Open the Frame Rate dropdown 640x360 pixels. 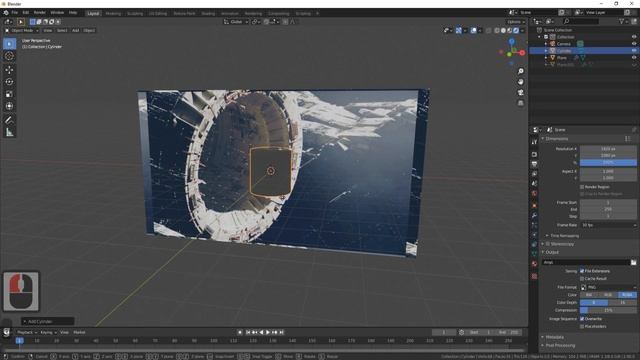pos(608,225)
